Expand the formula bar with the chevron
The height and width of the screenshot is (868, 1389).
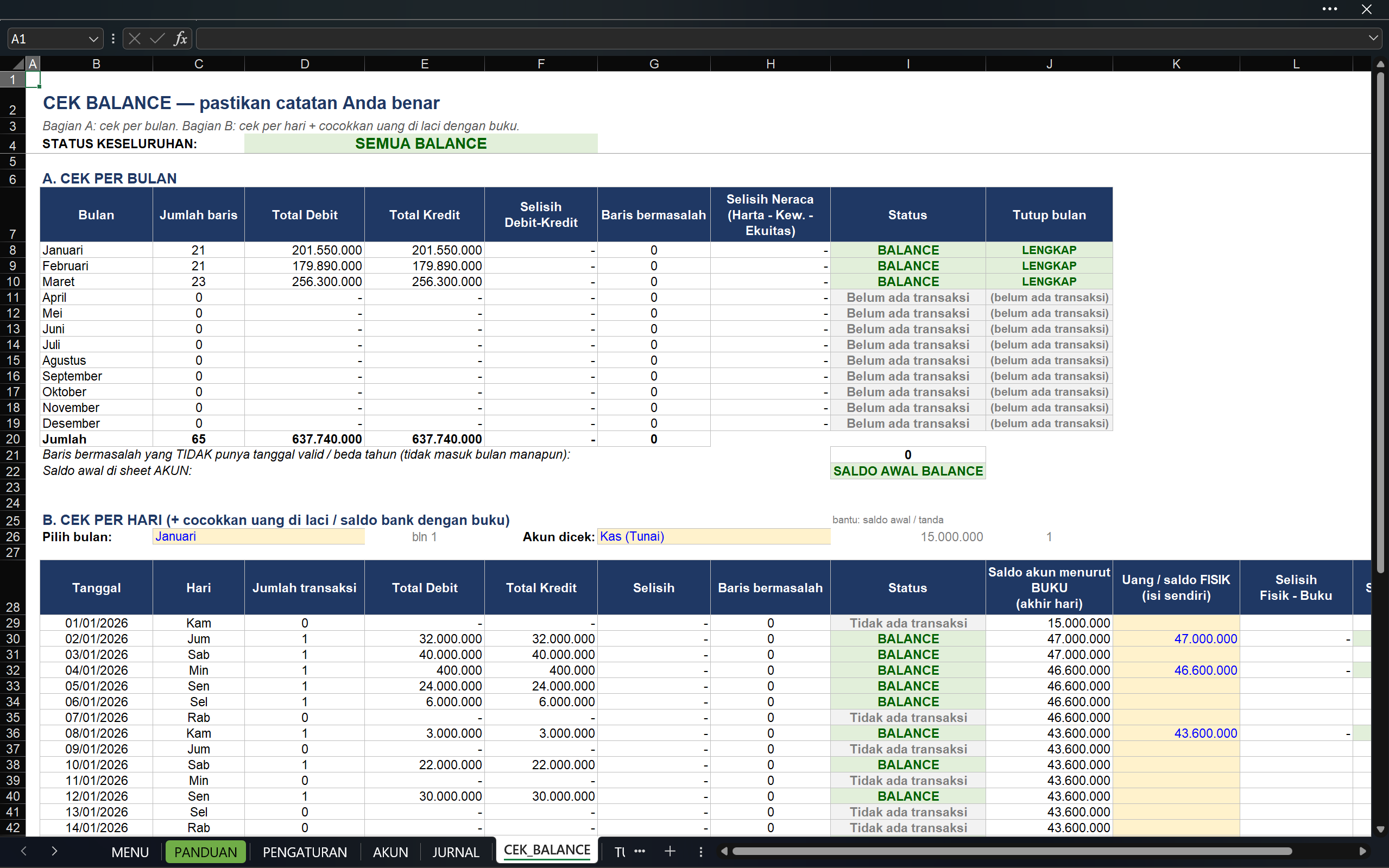(x=1373, y=39)
